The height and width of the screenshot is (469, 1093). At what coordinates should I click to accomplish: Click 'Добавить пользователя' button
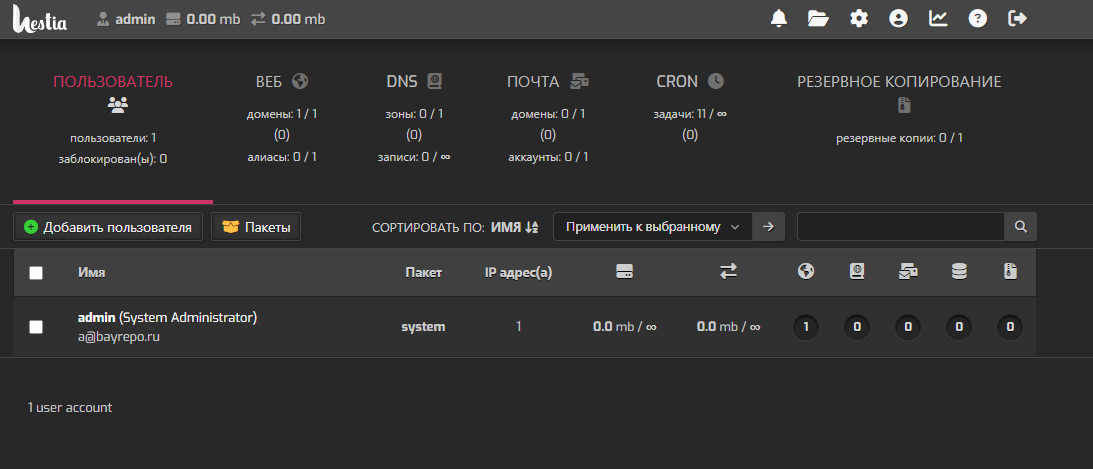coord(108,227)
